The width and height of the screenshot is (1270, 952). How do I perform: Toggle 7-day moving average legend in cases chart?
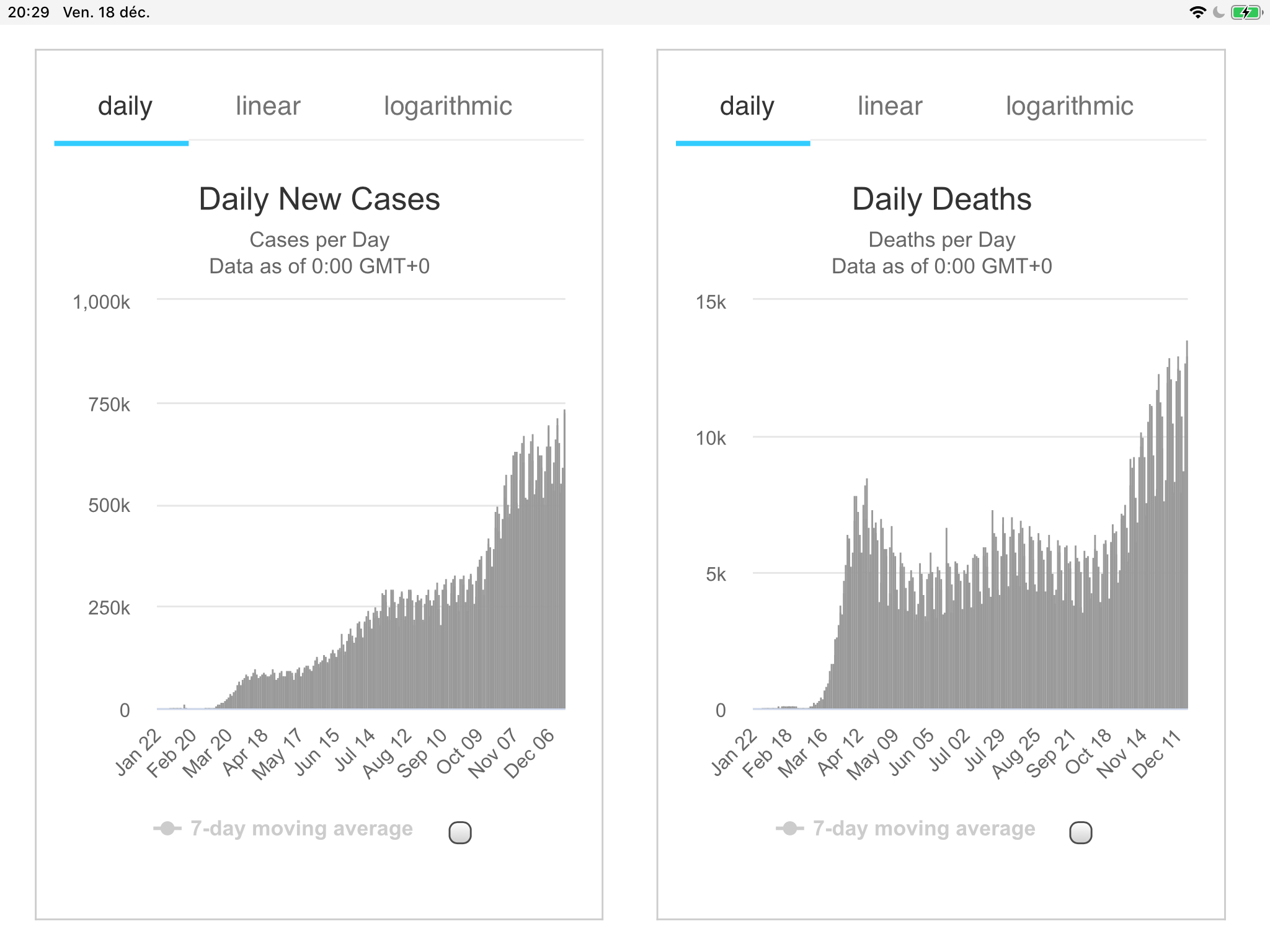pyautogui.click(x=301, y=829)
